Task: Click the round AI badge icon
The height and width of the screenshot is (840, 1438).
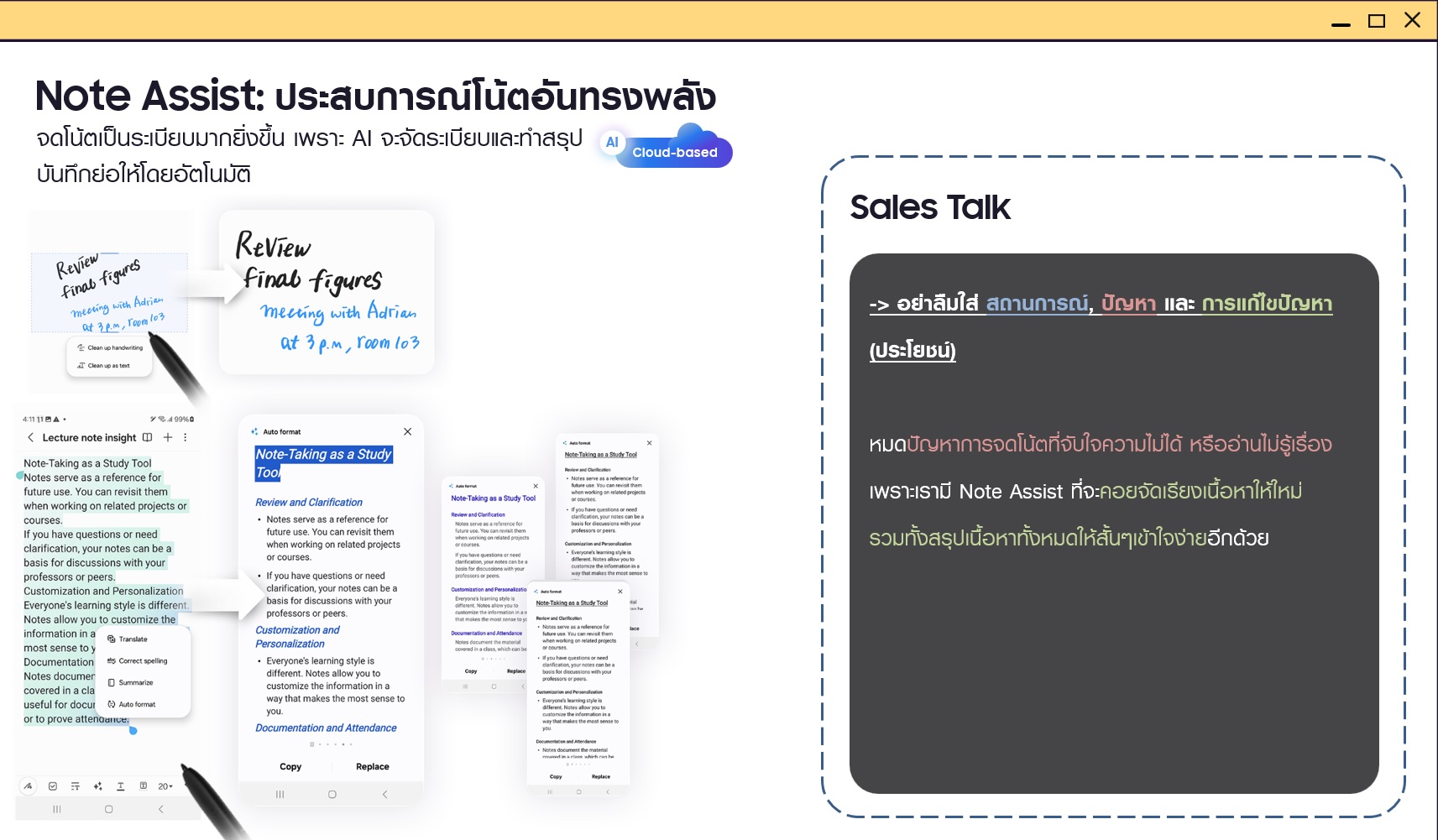Action: (x=612, y=142)
